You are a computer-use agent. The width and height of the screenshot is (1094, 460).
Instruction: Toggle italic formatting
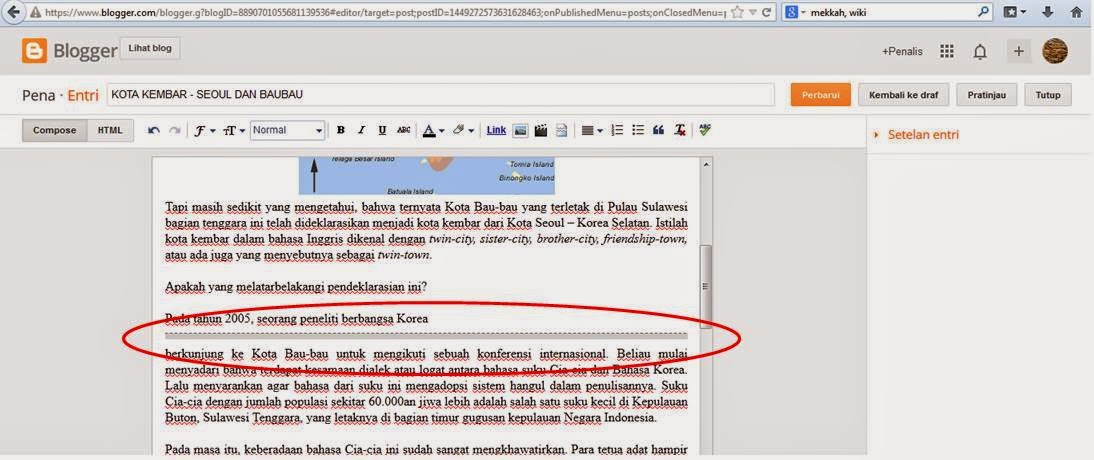coord(361,131)
